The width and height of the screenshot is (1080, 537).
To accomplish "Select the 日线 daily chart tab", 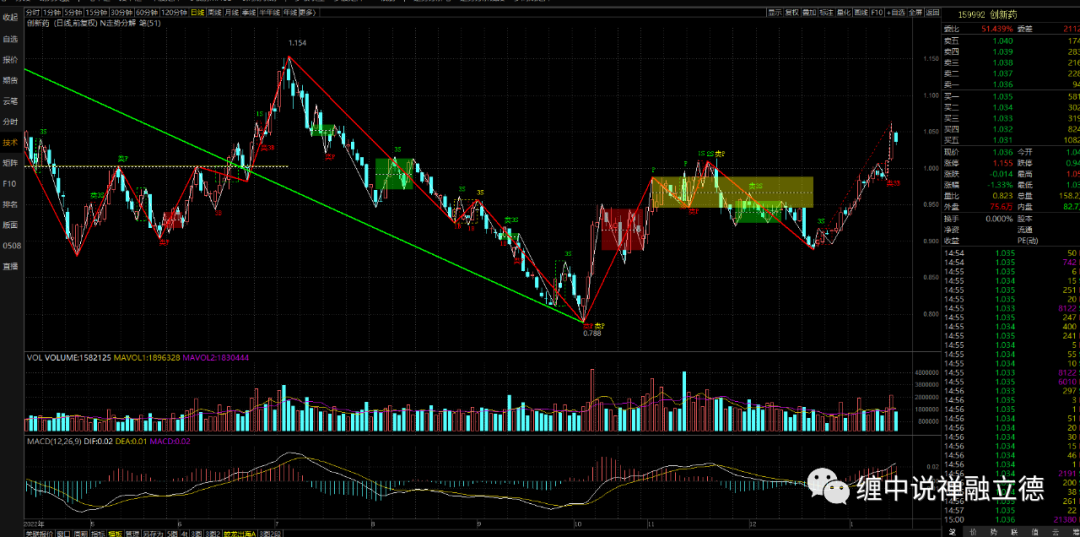I will point(197,12).
